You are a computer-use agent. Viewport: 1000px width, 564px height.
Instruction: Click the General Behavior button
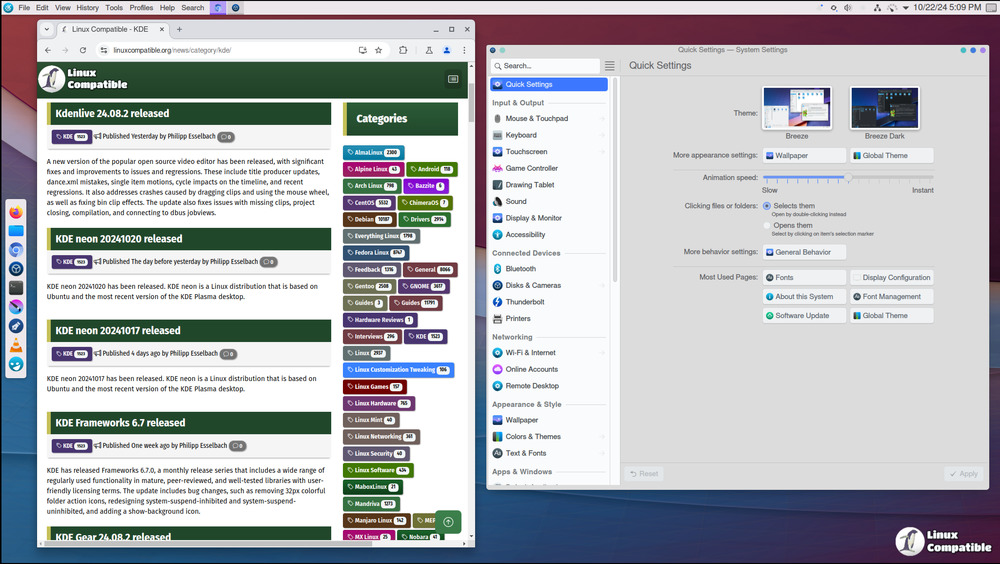tap(804, 252)
